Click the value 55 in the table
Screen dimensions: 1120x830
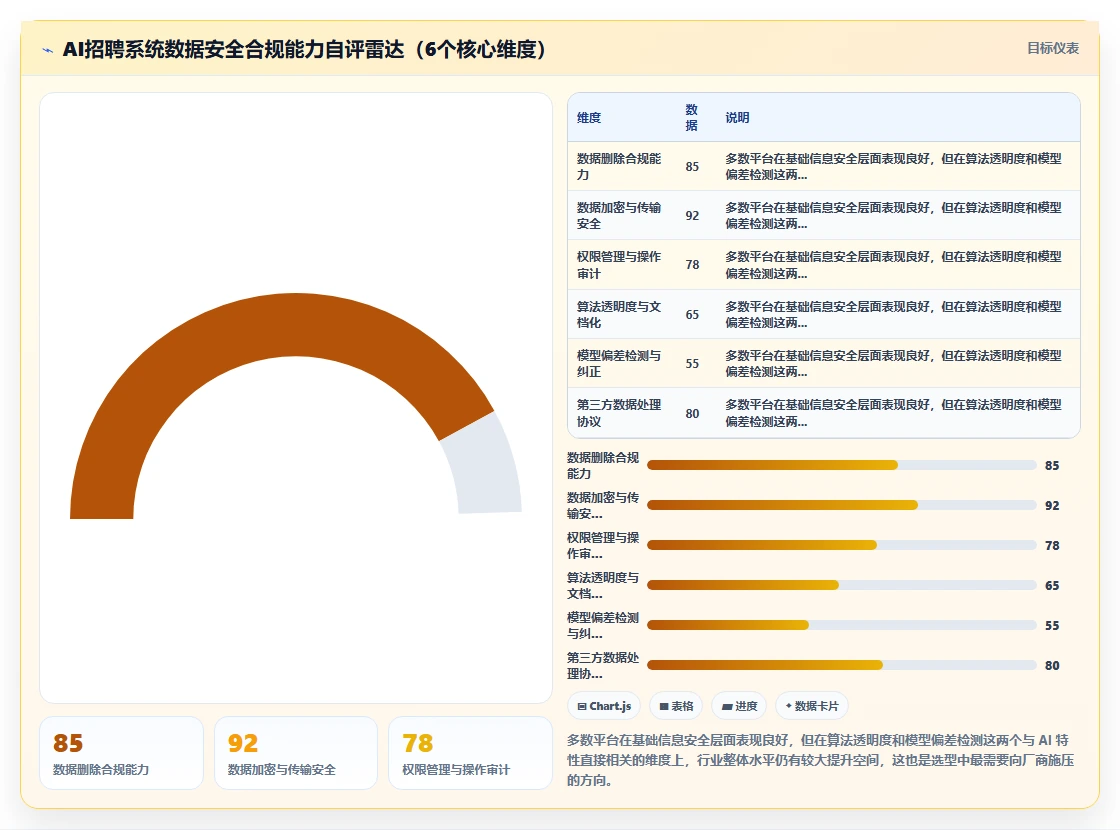(x=692, y=364)
